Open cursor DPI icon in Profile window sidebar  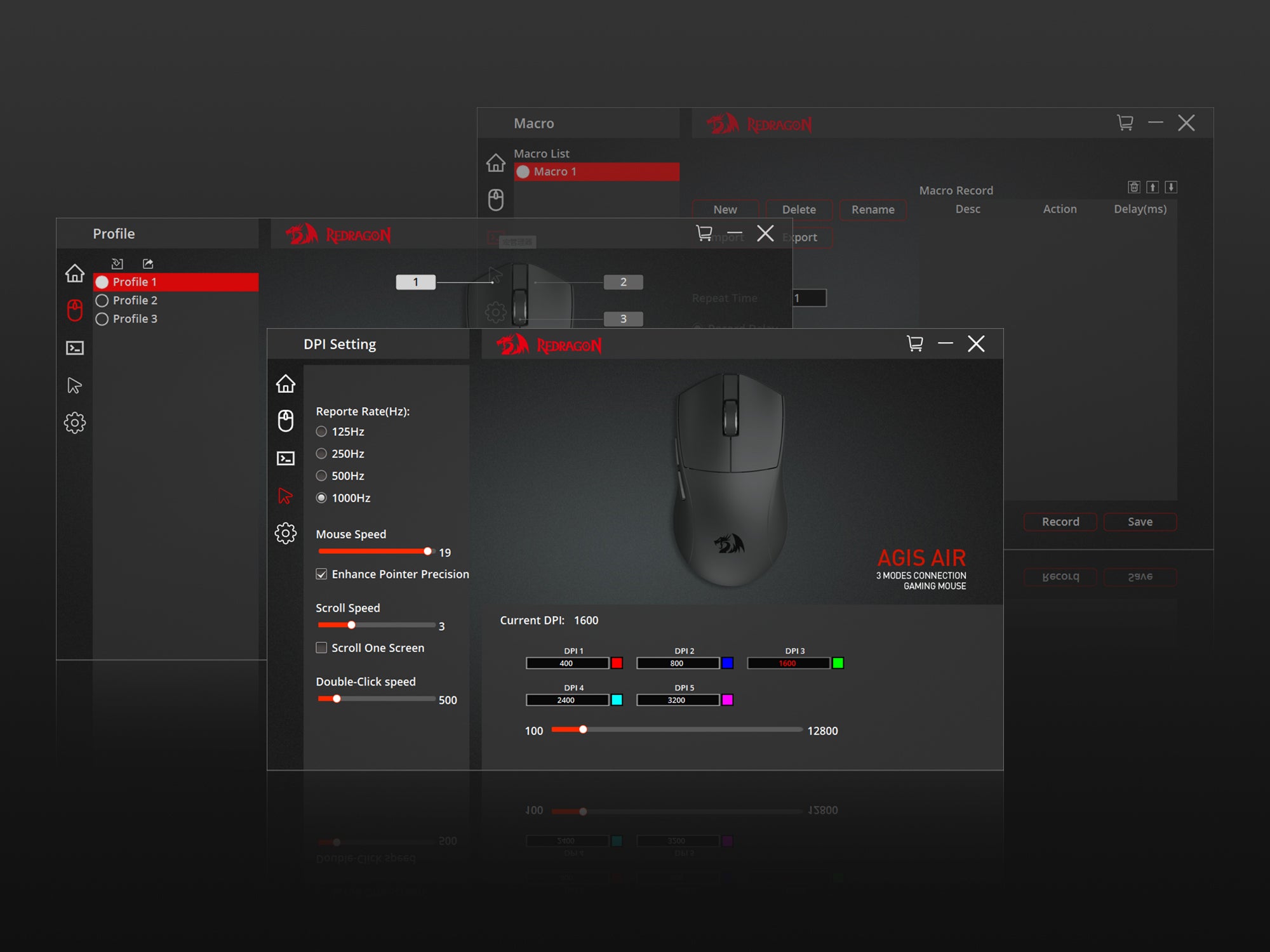point(74,385)
